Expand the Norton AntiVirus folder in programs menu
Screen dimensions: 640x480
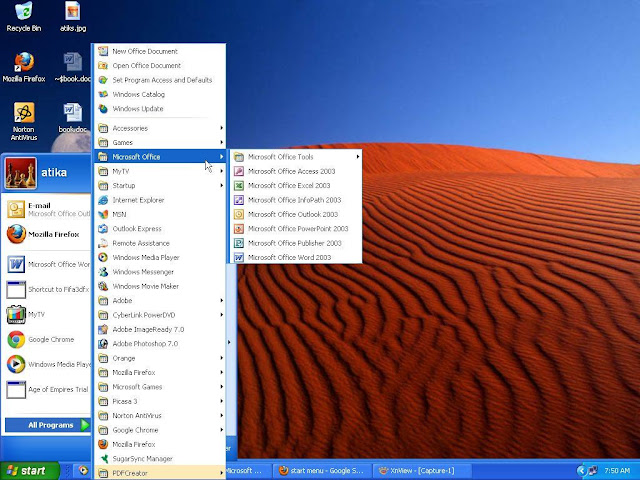coord(160,416)
